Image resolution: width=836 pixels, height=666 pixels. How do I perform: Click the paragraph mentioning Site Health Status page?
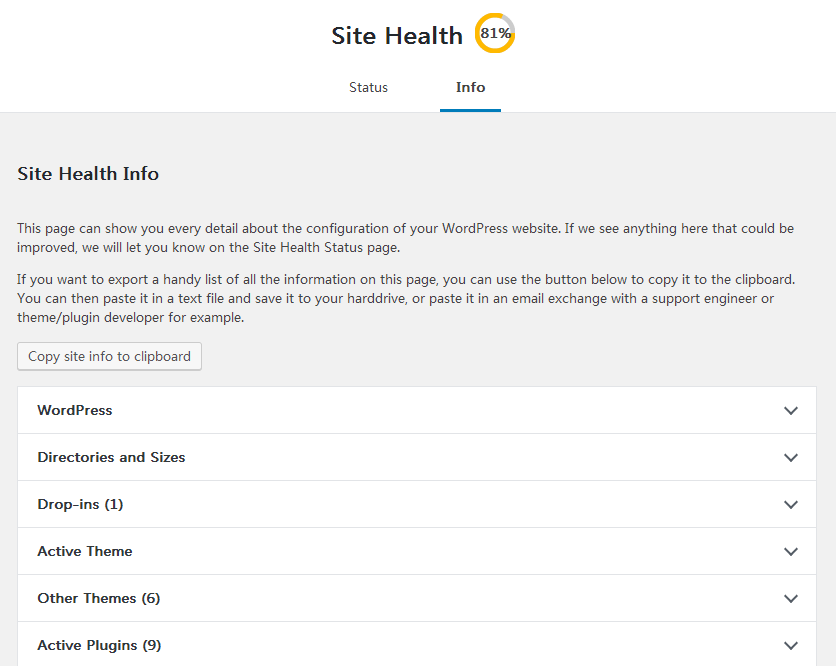coord(405,238)
